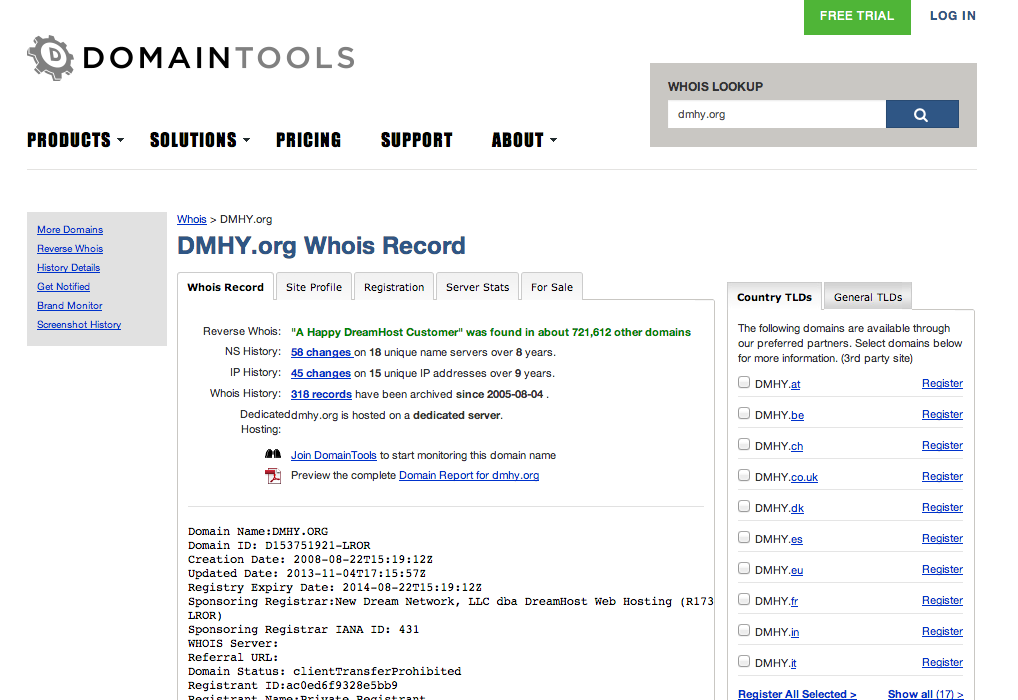Click Register next to DMHY.it
The width and height of the screenshot is (1018, 700).
(942, 662)
